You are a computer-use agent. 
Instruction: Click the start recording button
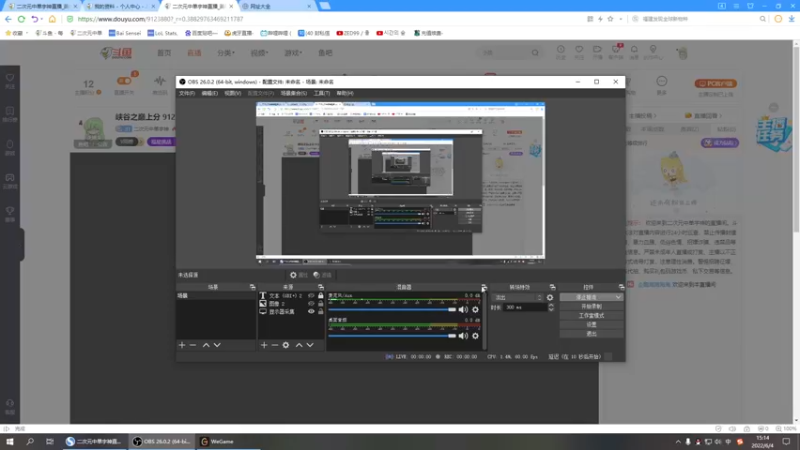pos(591,306)
